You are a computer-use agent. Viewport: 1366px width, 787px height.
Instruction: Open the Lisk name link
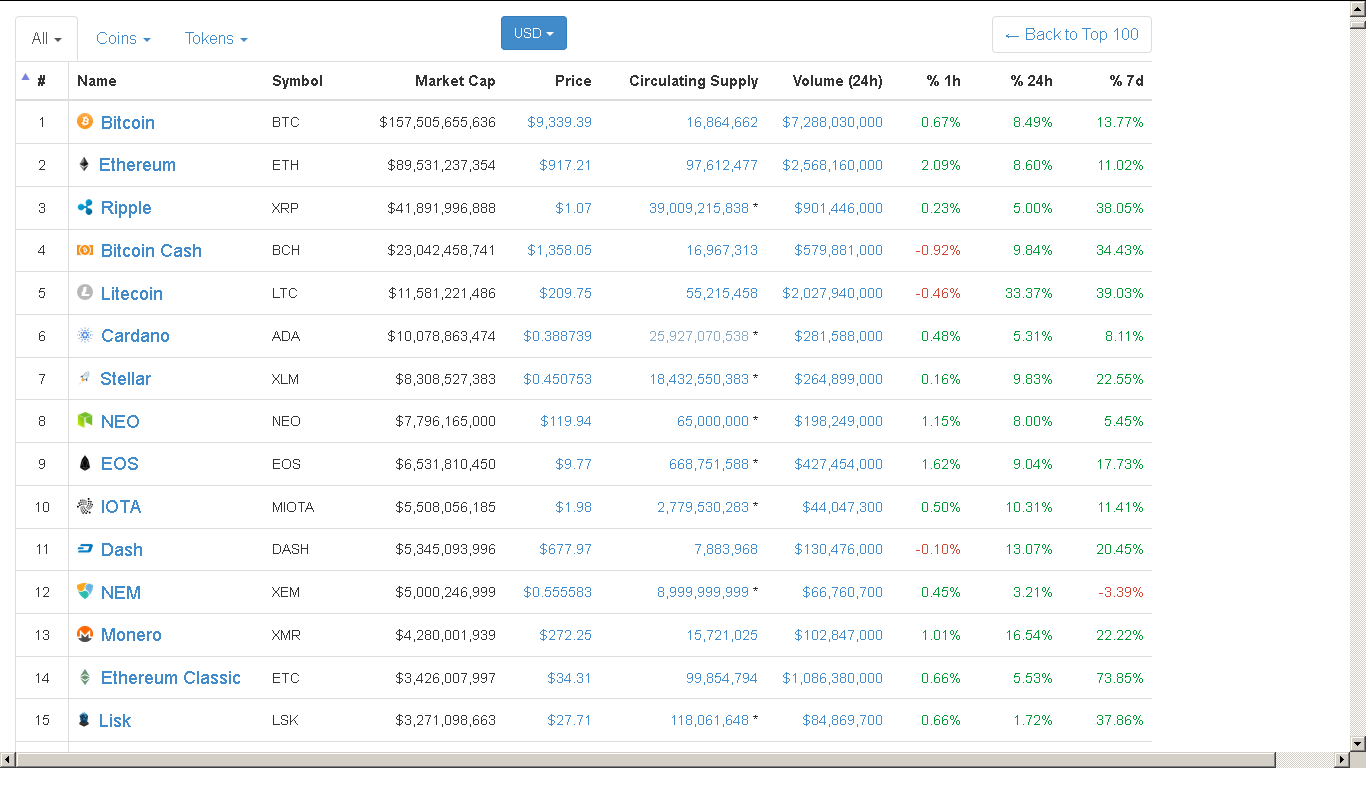tap(115, 720)
